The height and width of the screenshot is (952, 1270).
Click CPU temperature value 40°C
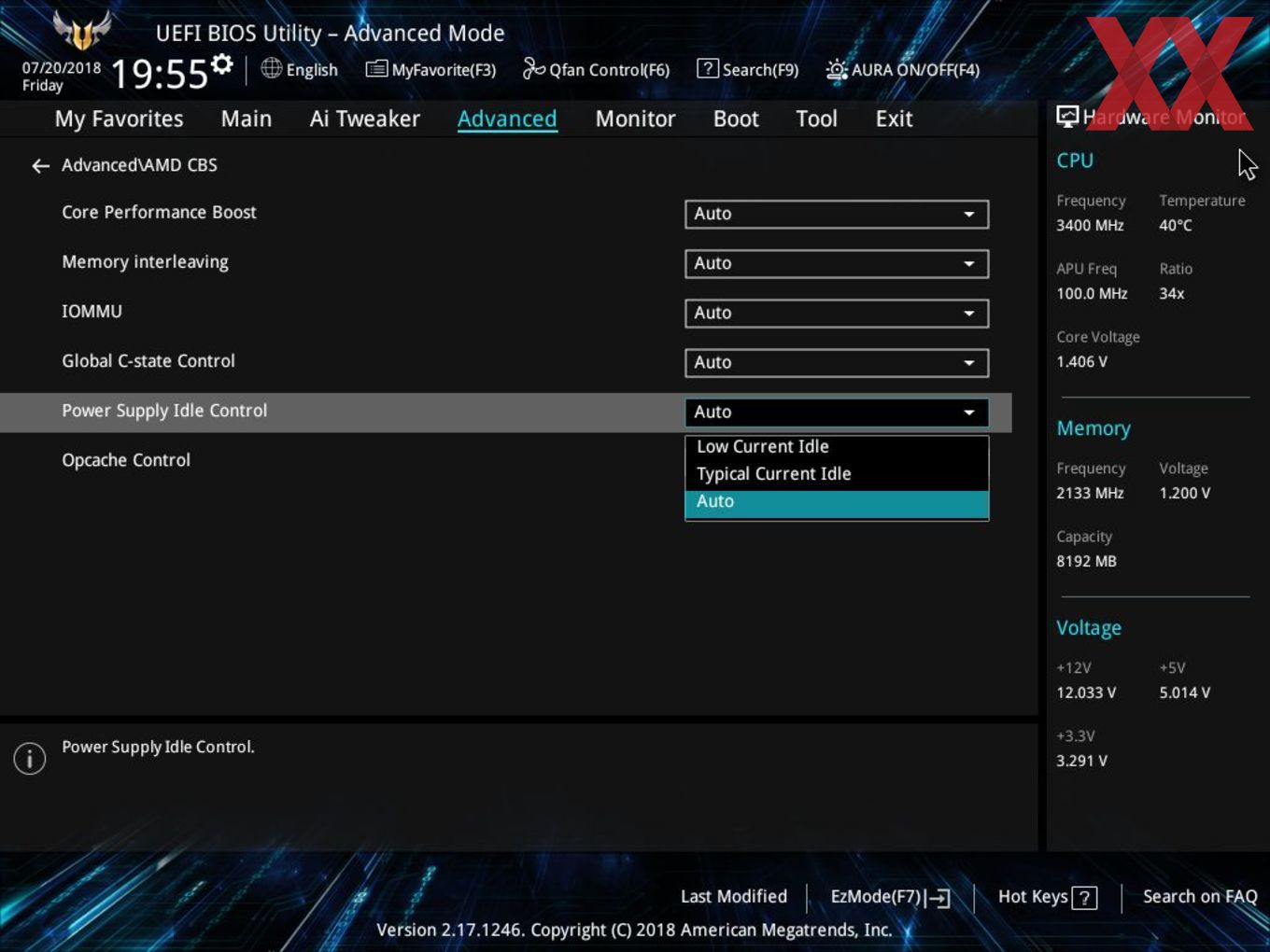[1175, 226]
